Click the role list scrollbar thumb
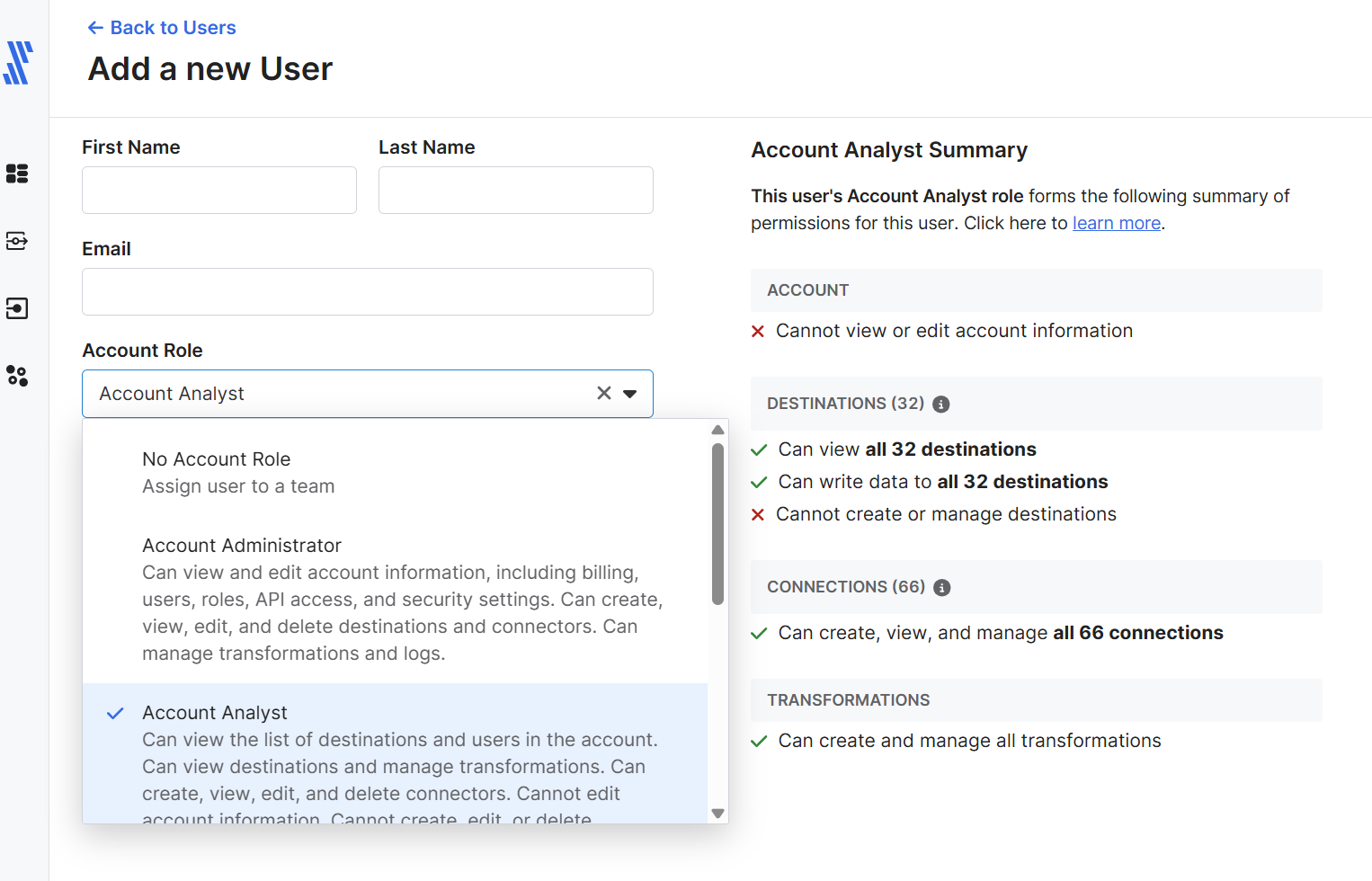This screenshot has height=881, width=1372. (x=717, y=523)
